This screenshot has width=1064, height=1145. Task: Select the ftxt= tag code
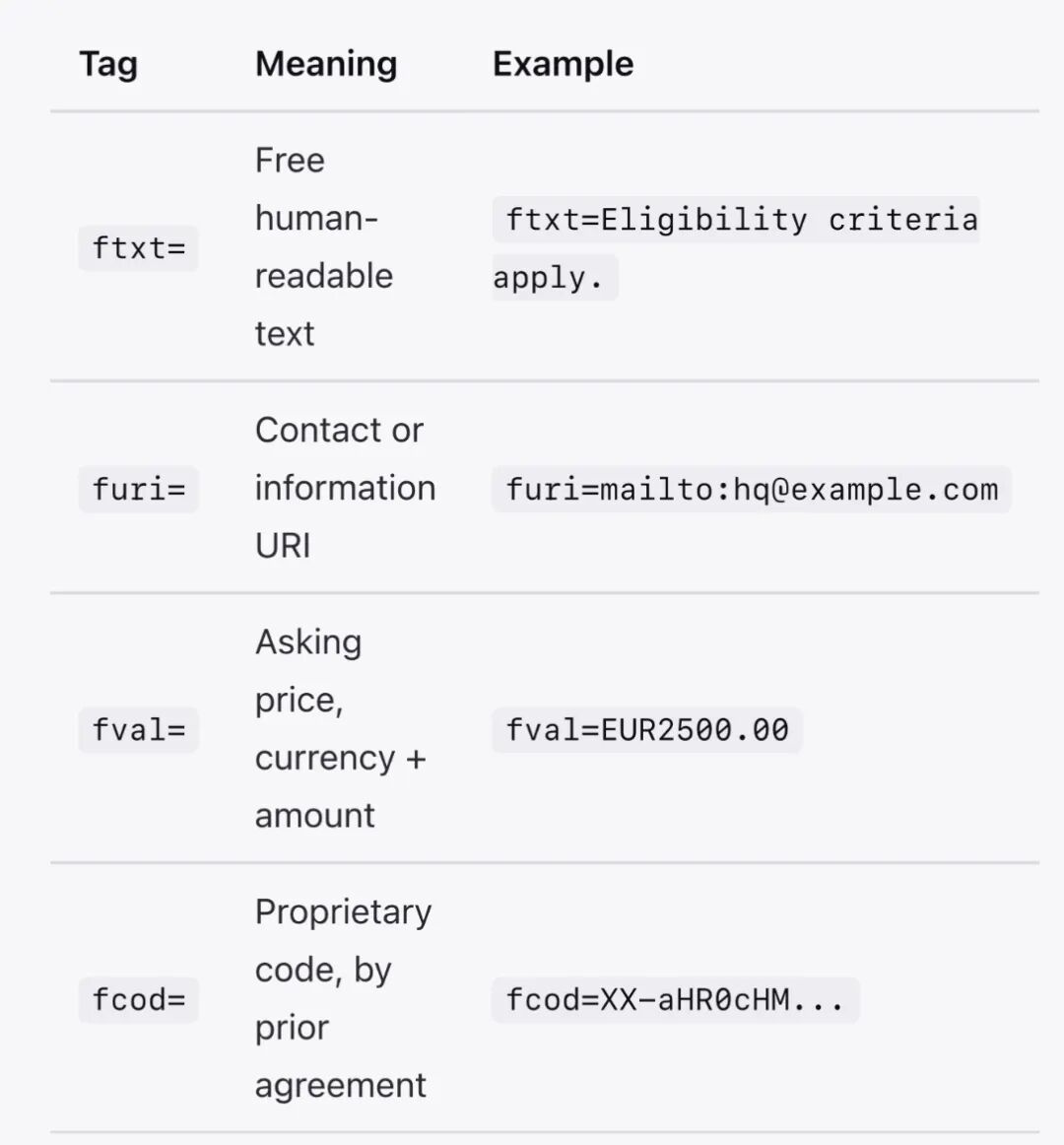click(139, 248)
